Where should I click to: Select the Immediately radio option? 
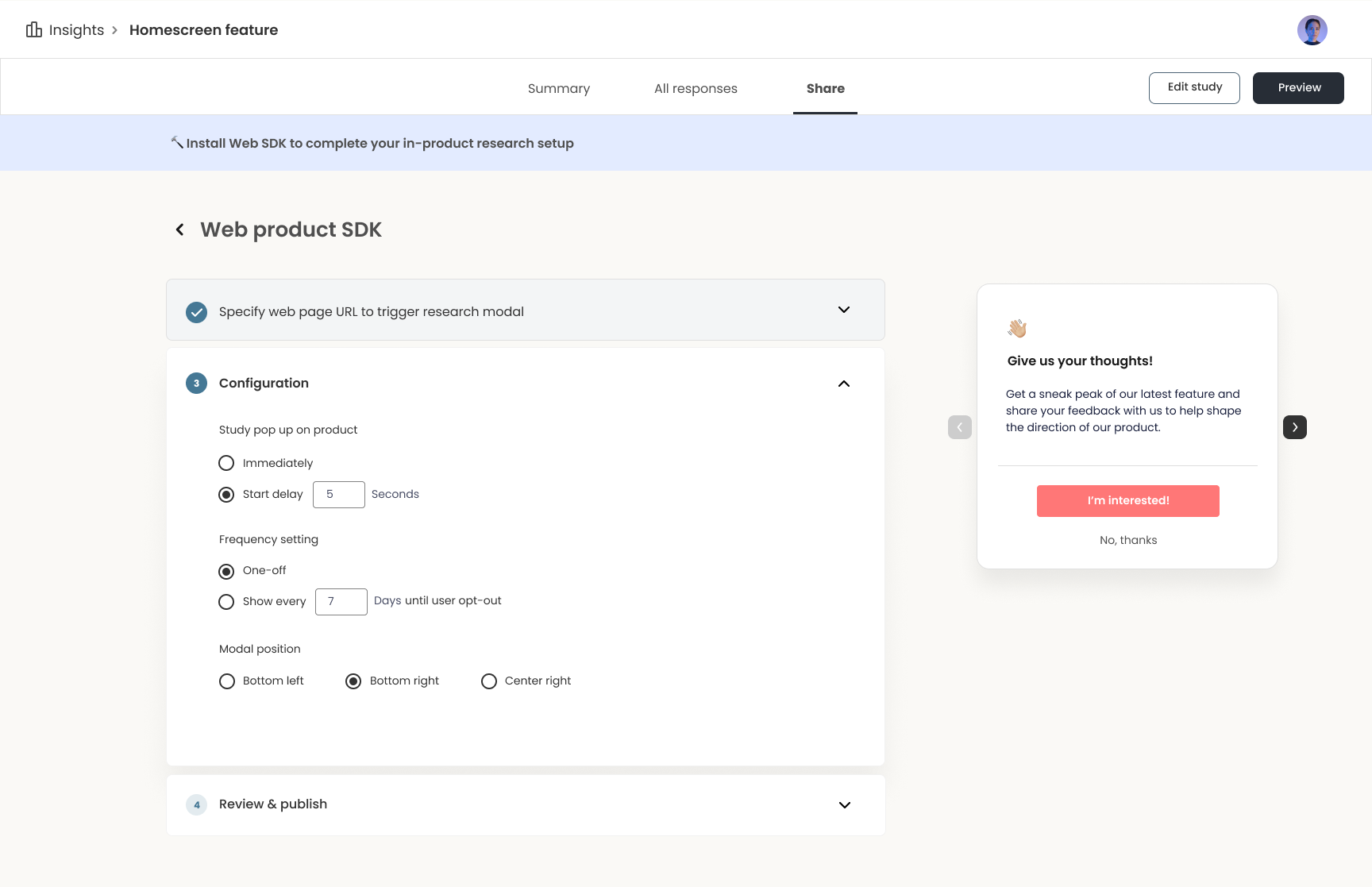(x=226, y=463)
